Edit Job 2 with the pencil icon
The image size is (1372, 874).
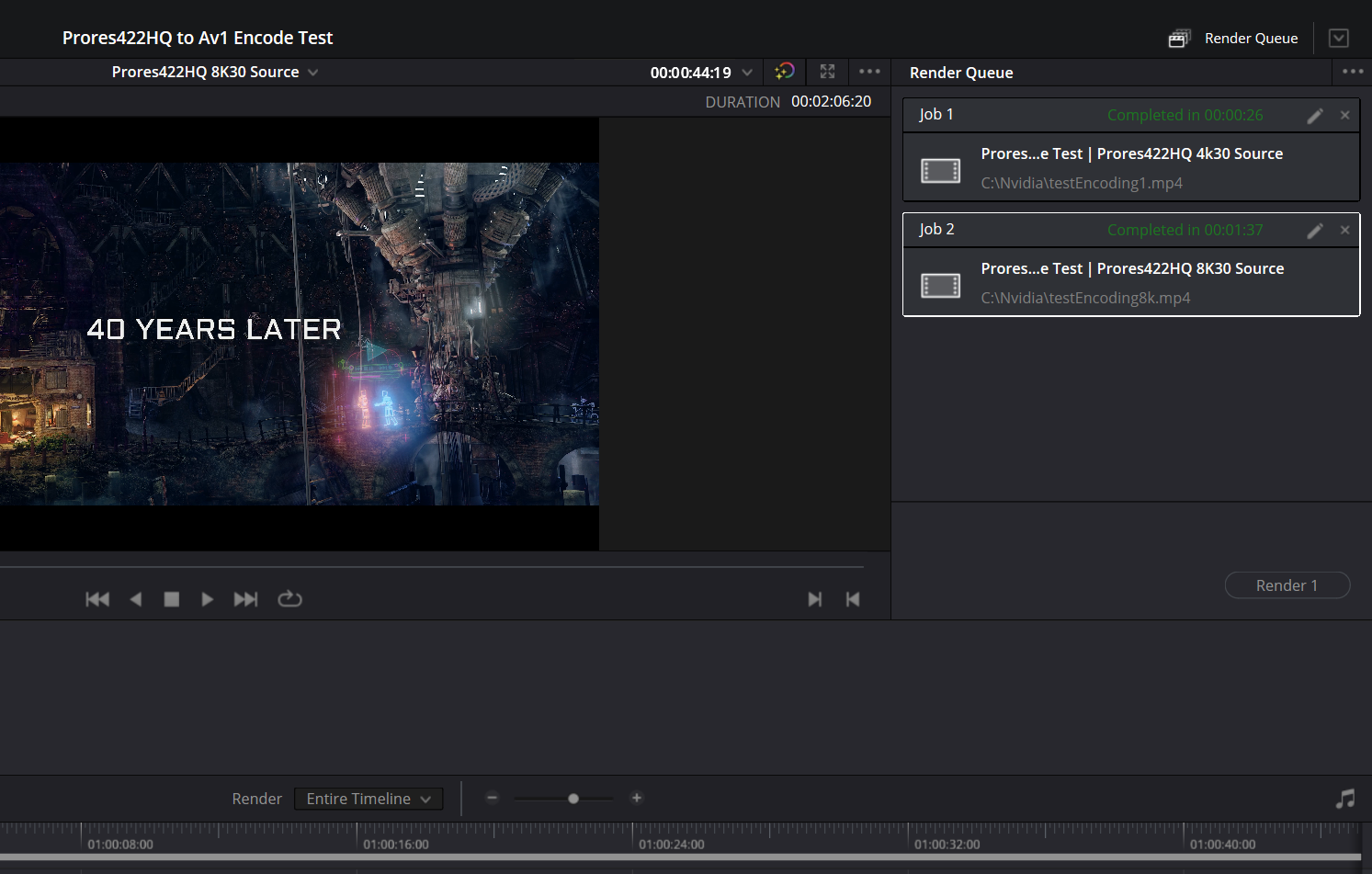click(x=1315, y=231)
